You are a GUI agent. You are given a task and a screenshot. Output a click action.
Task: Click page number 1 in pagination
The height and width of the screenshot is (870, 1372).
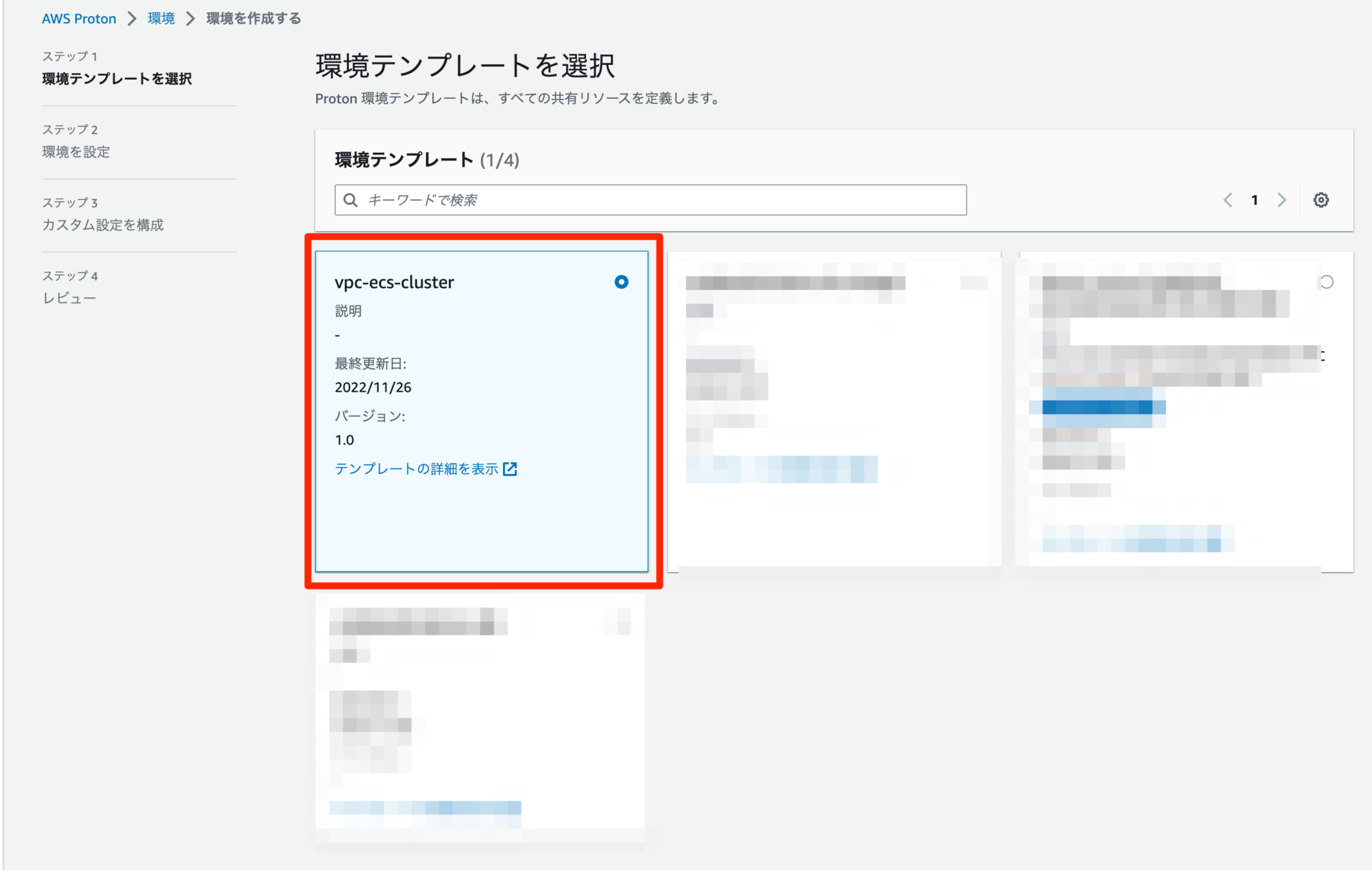(x=1254, y=200)
